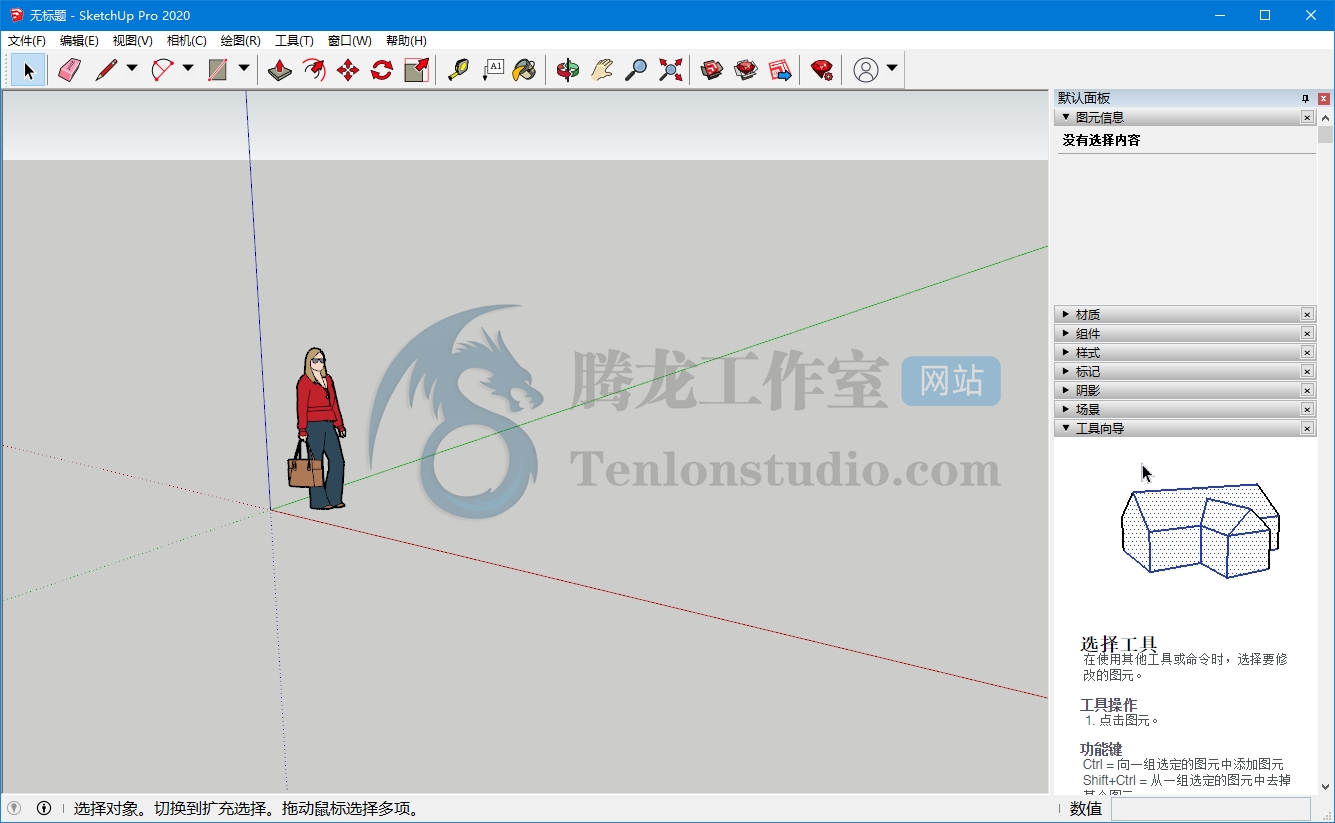The image size is (1335, 823).
Task: Click the user account sign-in icon
Action: (x=866, y=70)
